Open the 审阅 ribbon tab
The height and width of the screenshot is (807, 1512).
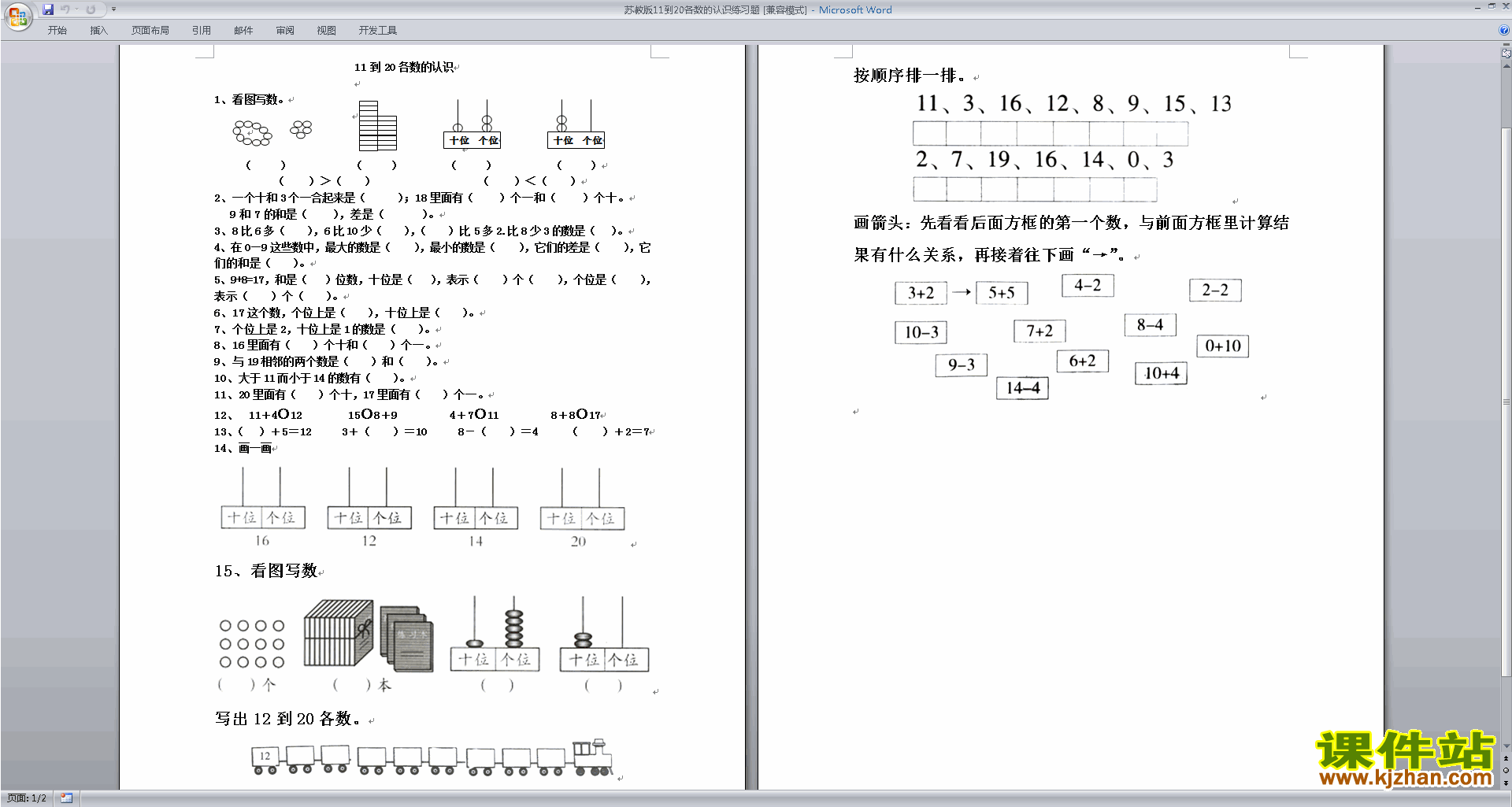(285, 31)
